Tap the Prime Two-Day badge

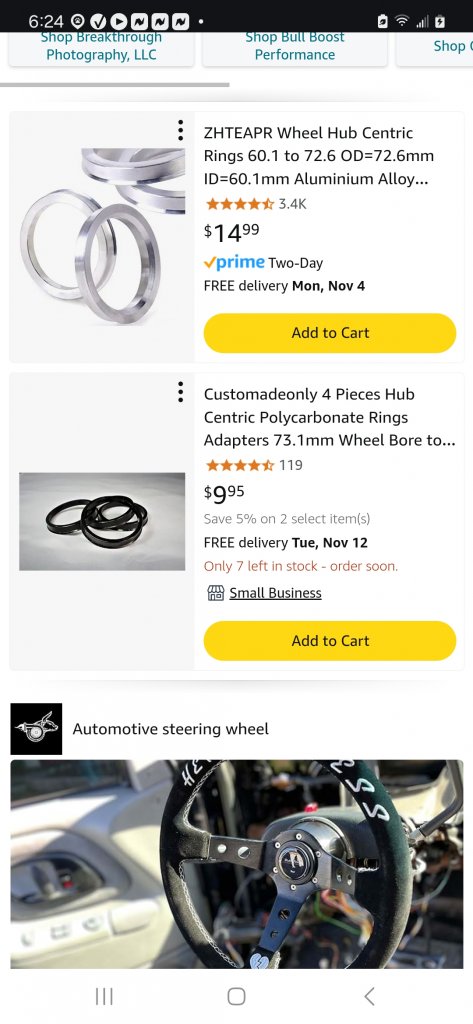point(263,263)
